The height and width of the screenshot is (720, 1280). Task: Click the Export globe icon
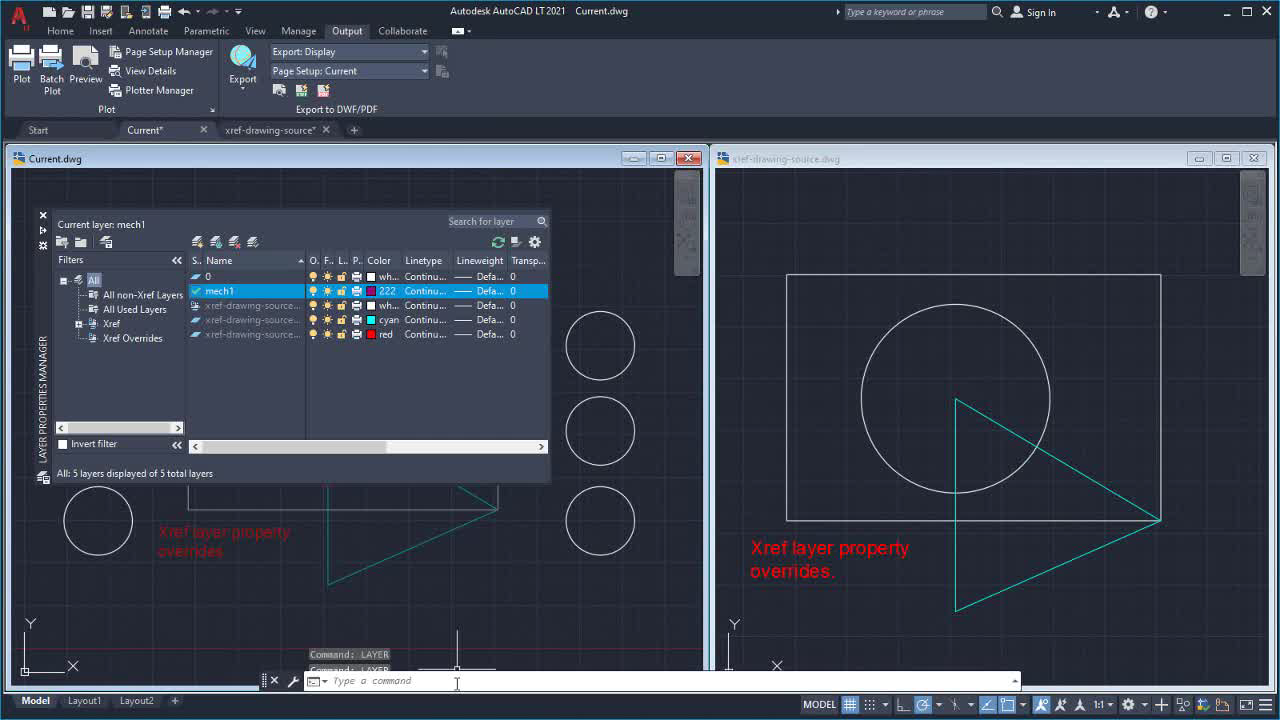[242, 57]
